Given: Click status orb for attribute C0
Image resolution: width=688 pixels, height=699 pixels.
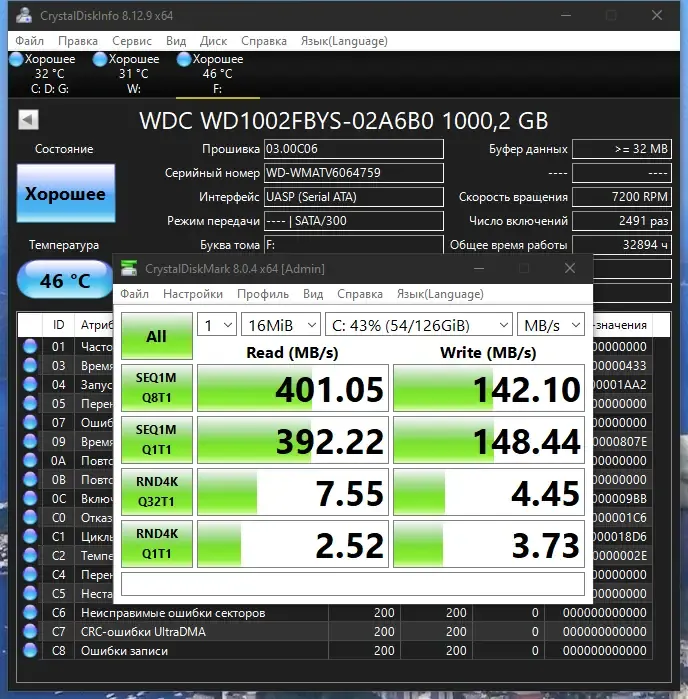Looking at the screenshot, I should click(x=30, y=518).
